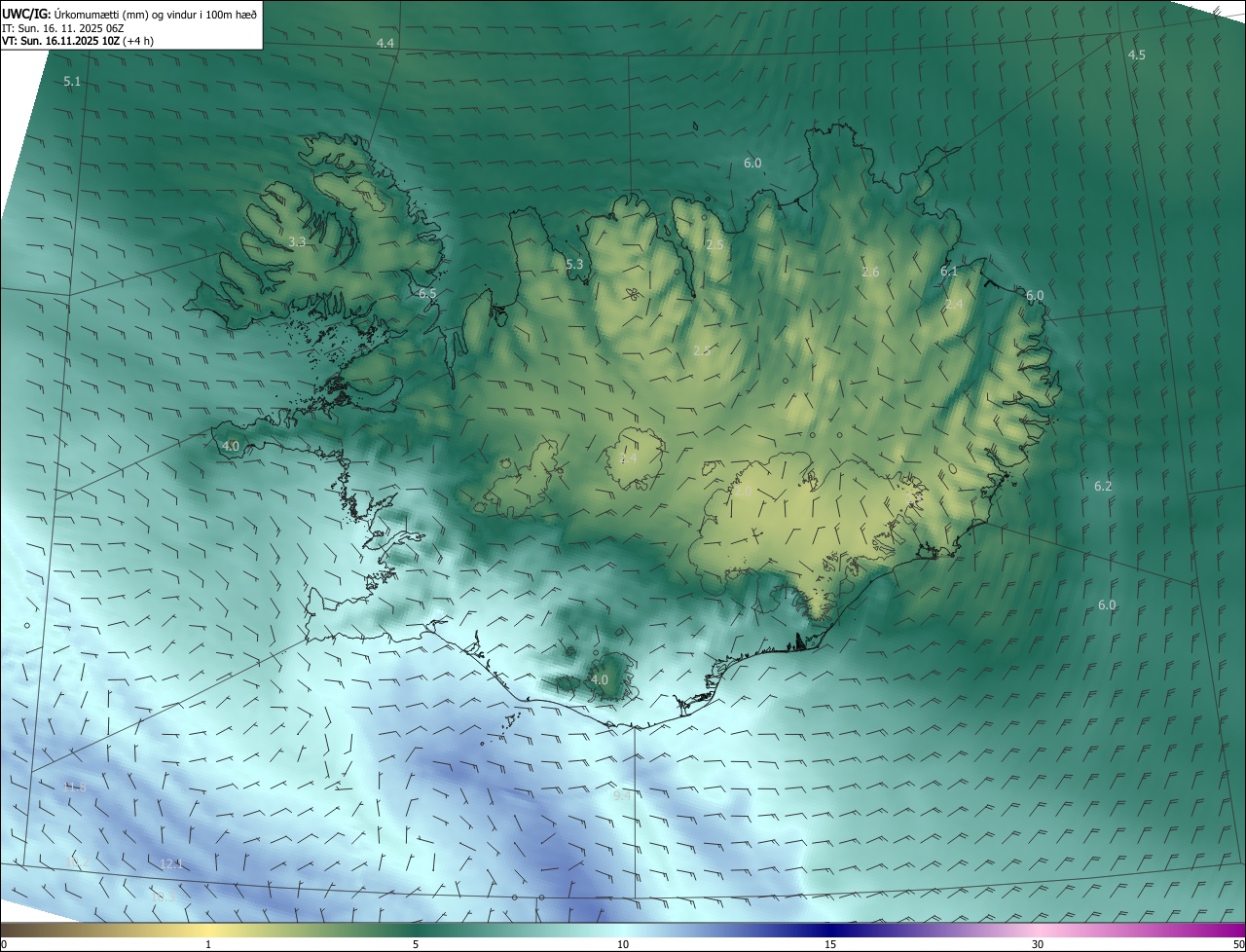Image resolution: width=1246 pixels, height=952 pixels.
Task: Click the 10 tick on color scale
Action: point(623,944)
